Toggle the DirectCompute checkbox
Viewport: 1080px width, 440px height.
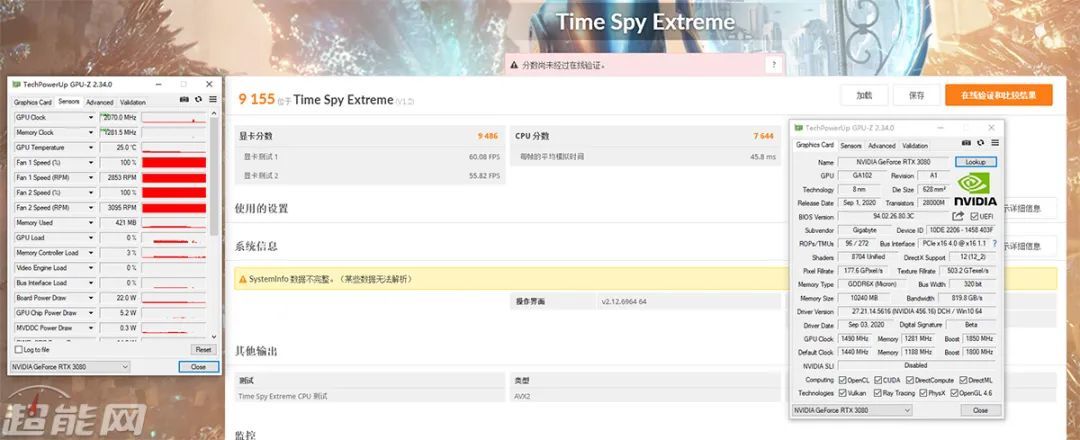coord(911,380)
